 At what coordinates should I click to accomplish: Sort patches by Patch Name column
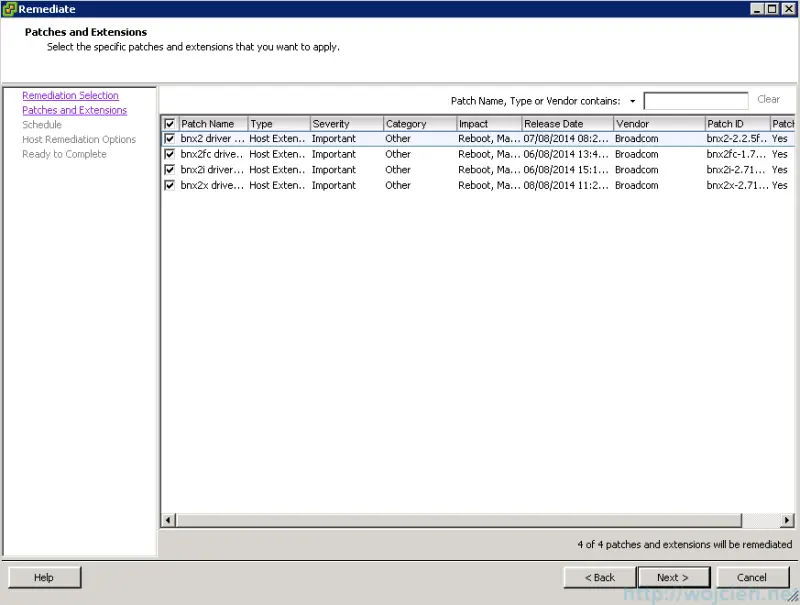pos(210,123)
